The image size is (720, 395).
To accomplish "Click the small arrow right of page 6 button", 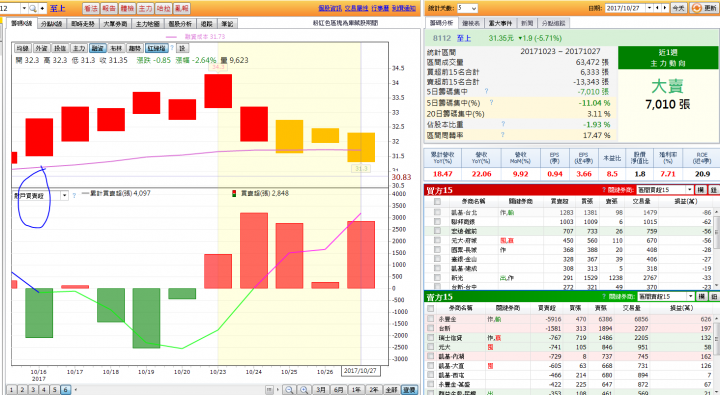I will coord(76,390).
